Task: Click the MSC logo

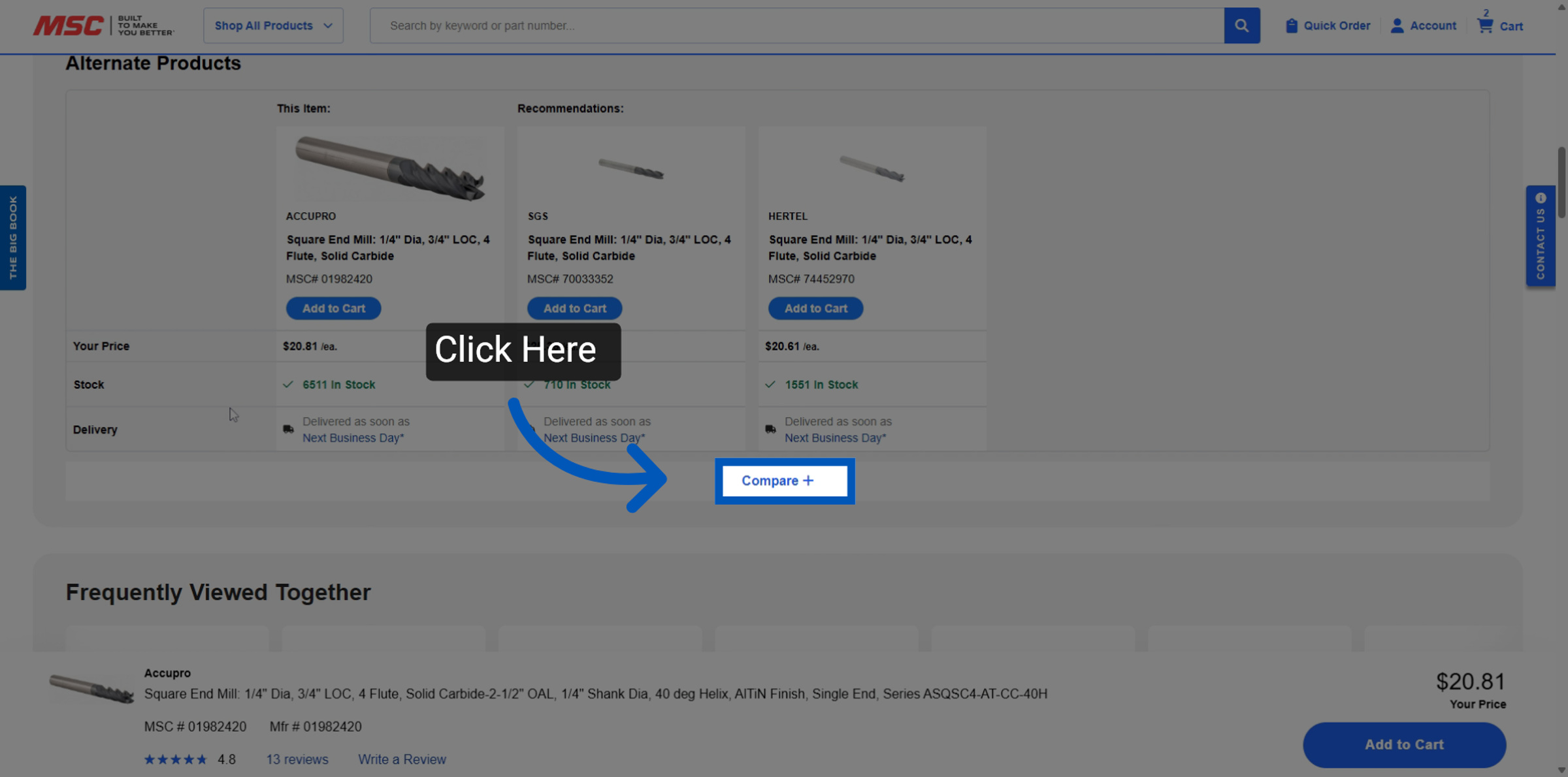Action: [x=104, y=25]
